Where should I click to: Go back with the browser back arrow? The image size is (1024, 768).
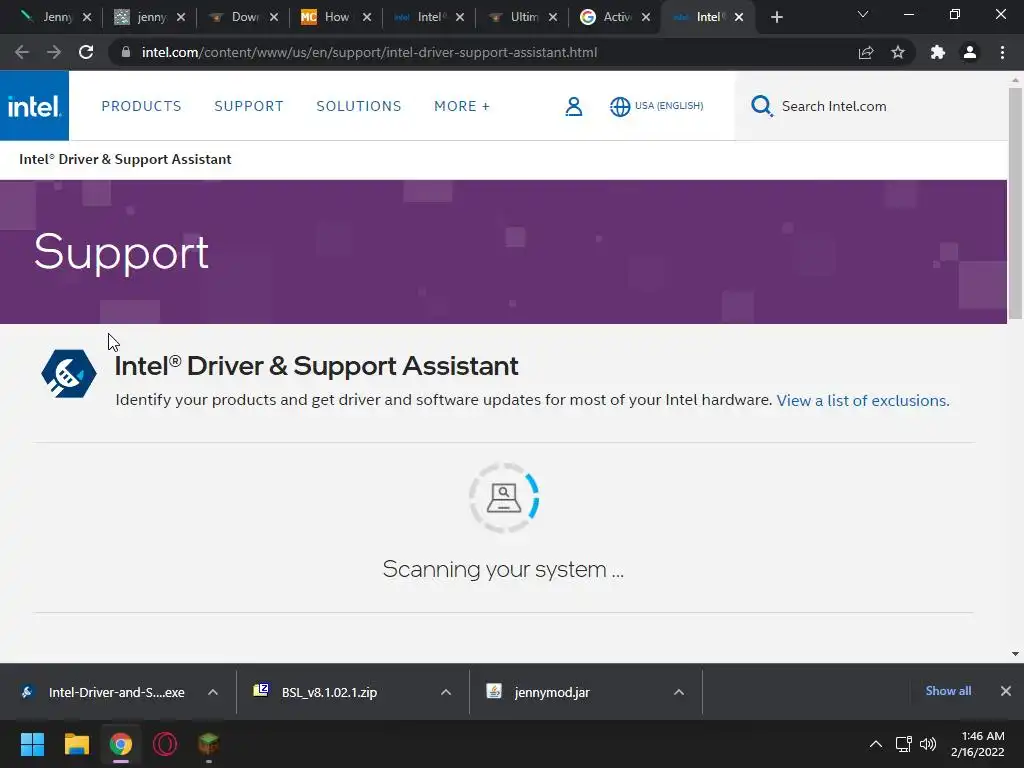tap(22, 52)
